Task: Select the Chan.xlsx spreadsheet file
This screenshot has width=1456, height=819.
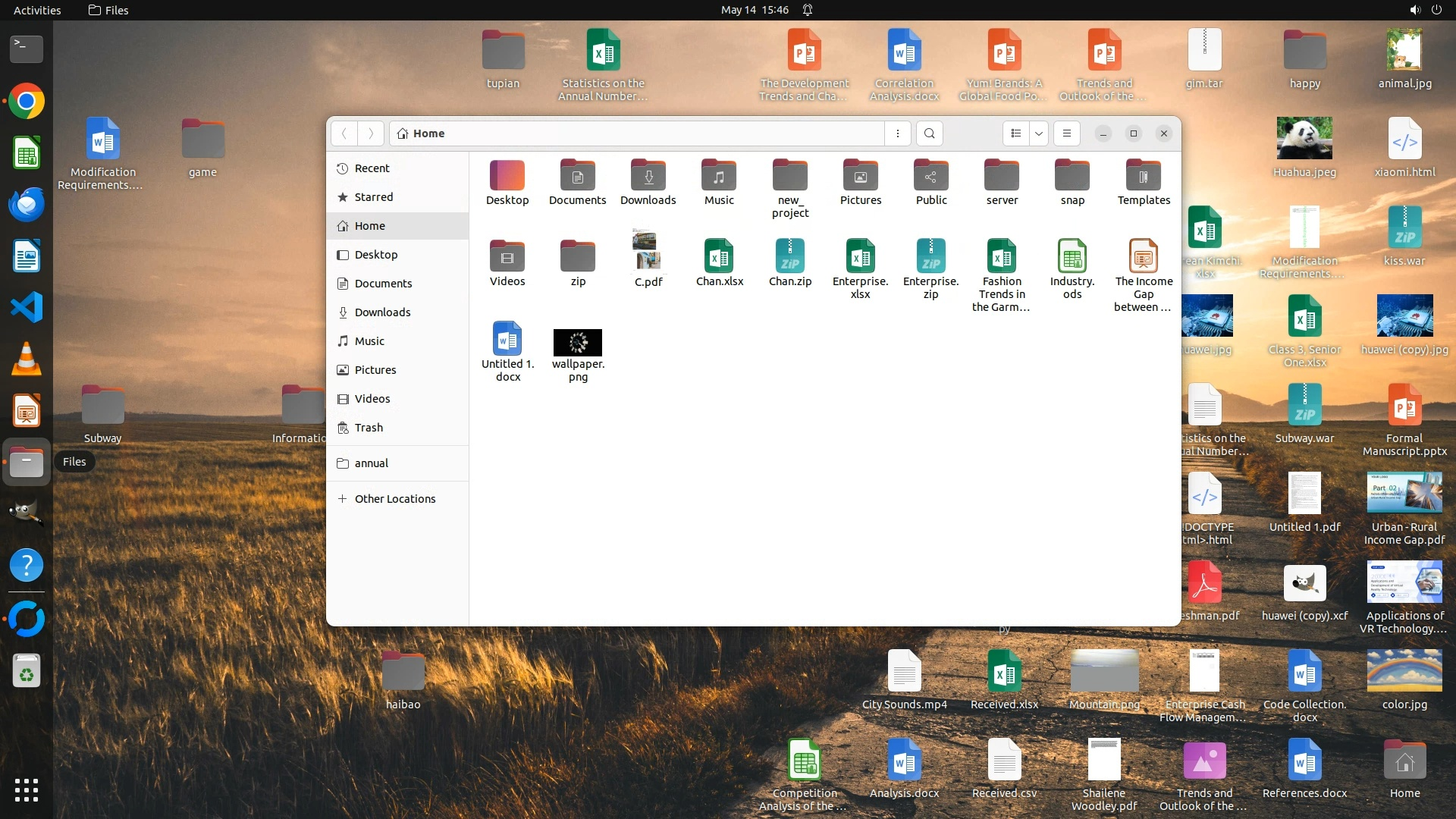Action: click(719, 256)
